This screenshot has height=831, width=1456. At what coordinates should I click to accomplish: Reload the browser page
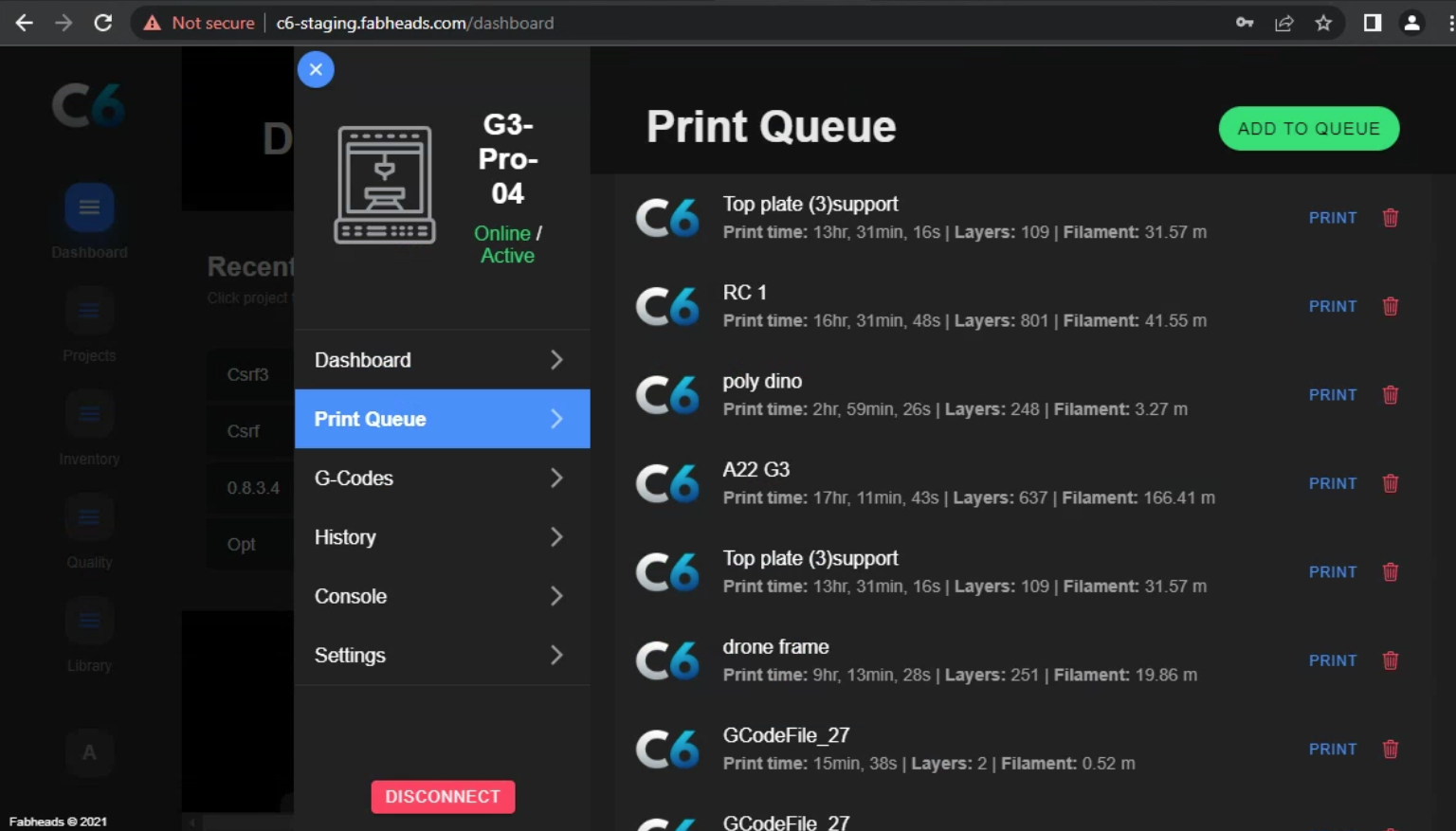(103, 23)
